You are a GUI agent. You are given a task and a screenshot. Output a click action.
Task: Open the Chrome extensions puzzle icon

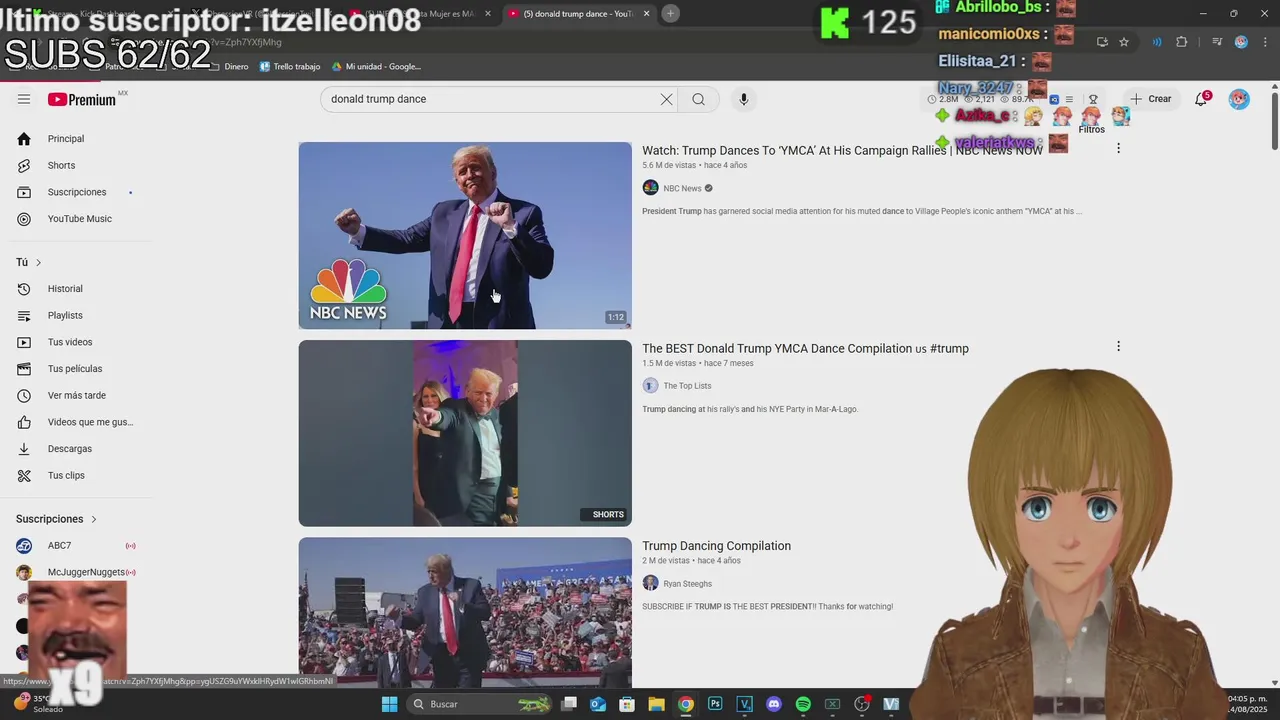[x=1182, y=42]
